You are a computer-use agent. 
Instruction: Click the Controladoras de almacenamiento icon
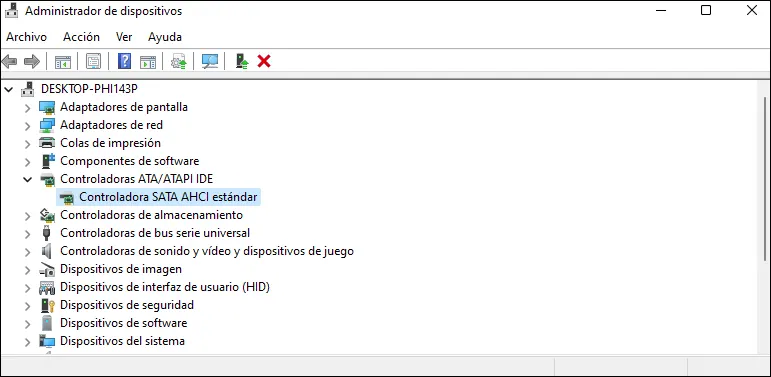coord(47,215)
